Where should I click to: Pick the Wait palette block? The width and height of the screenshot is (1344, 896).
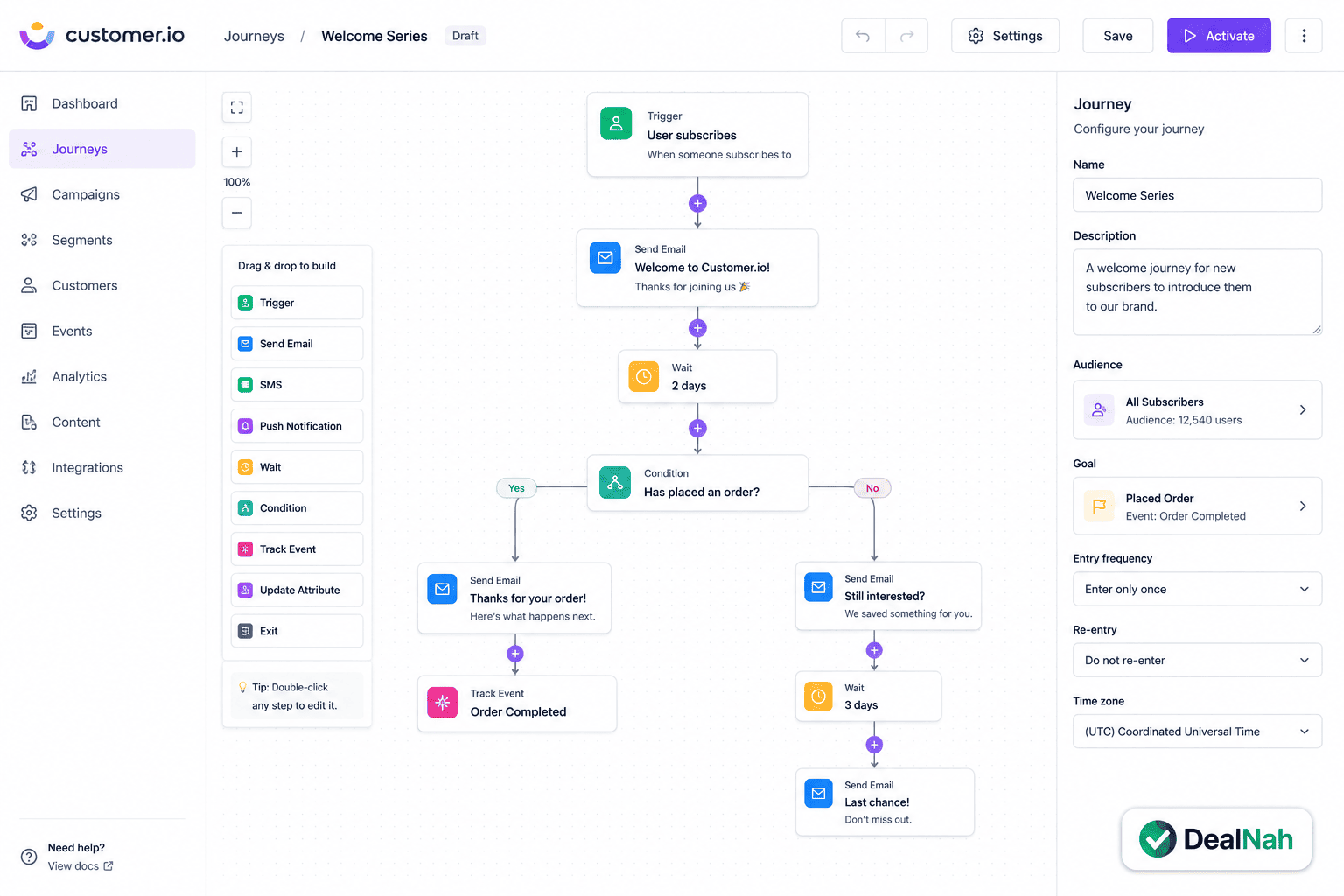click(297, 467)
